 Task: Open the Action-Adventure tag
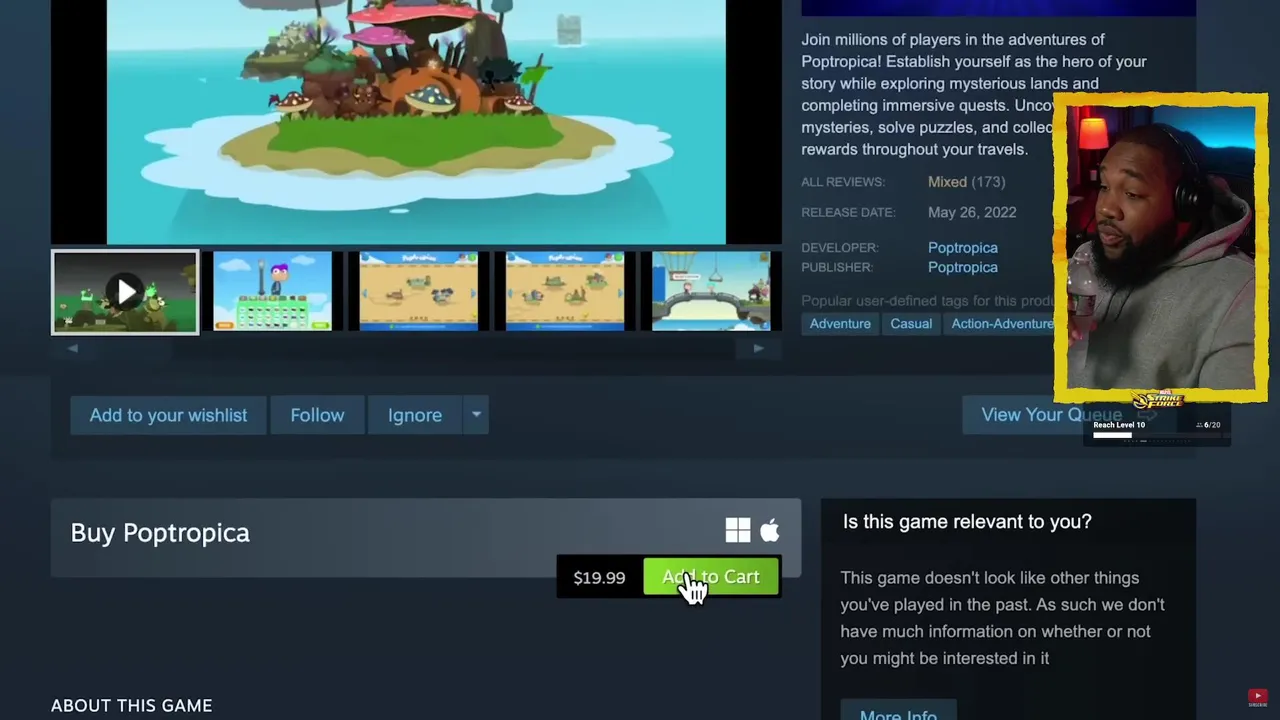tap(1000, 324)
